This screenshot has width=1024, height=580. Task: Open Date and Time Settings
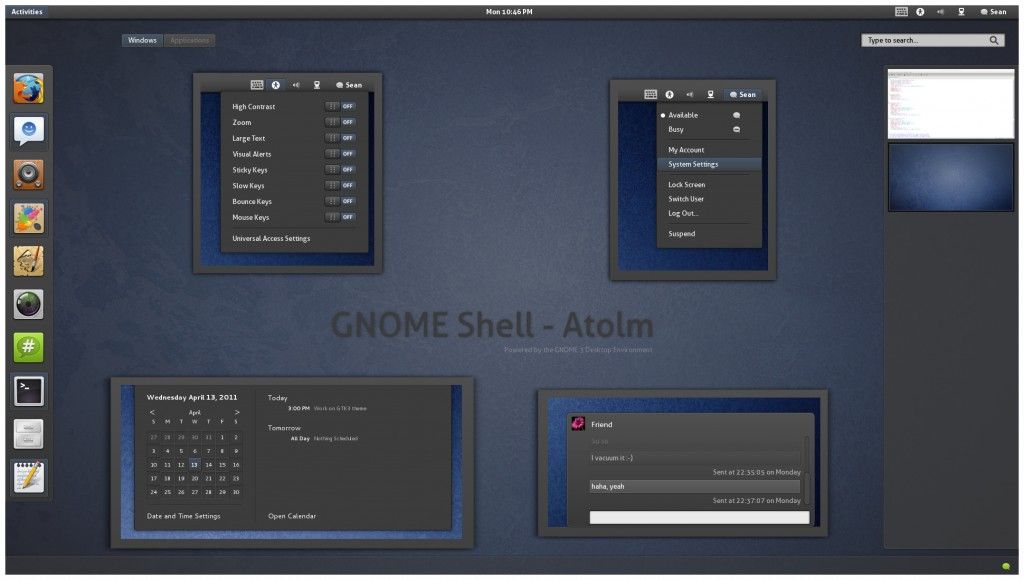(x=184, y=516)
